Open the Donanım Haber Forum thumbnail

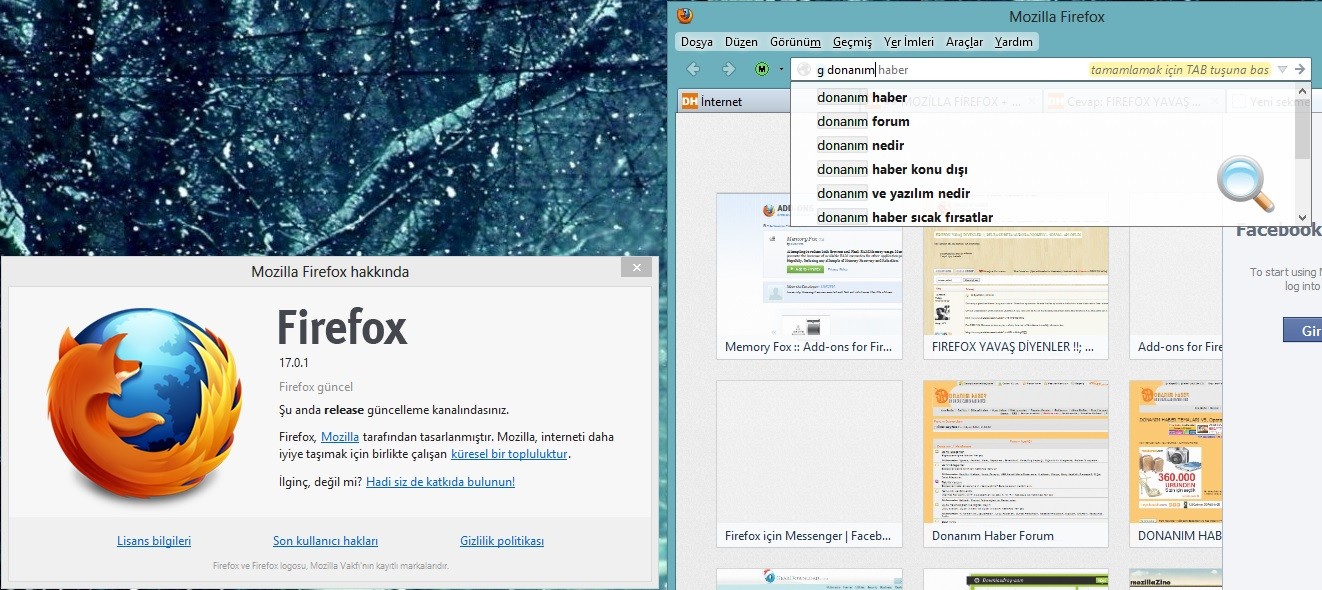tap(1016, 464)
